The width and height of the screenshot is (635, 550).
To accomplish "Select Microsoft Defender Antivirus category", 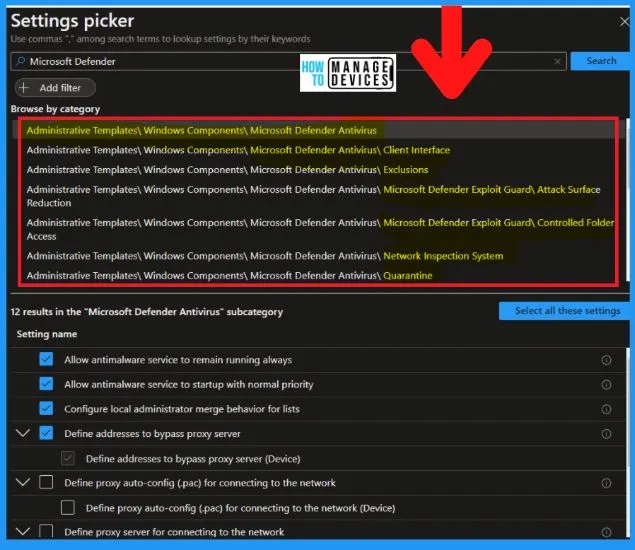I will point(201,130).
